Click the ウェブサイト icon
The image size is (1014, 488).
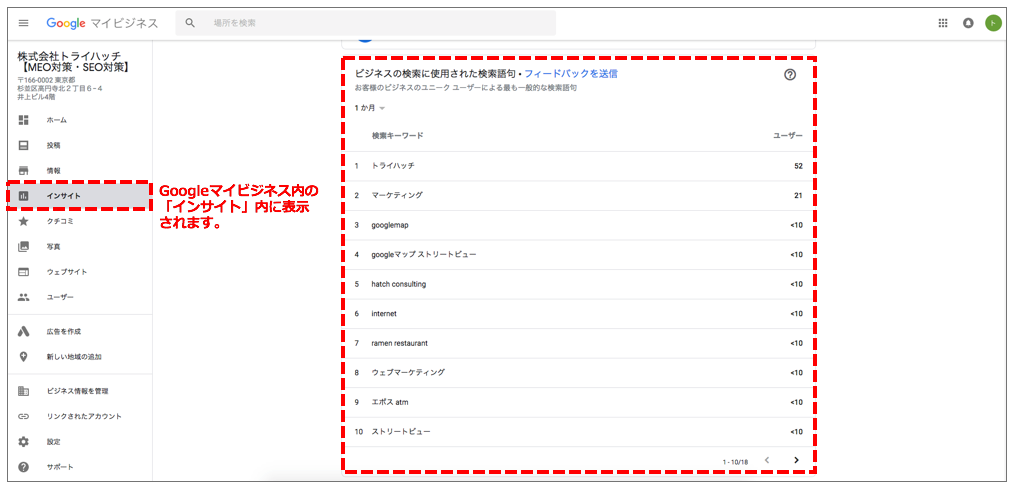click(24, 272)
